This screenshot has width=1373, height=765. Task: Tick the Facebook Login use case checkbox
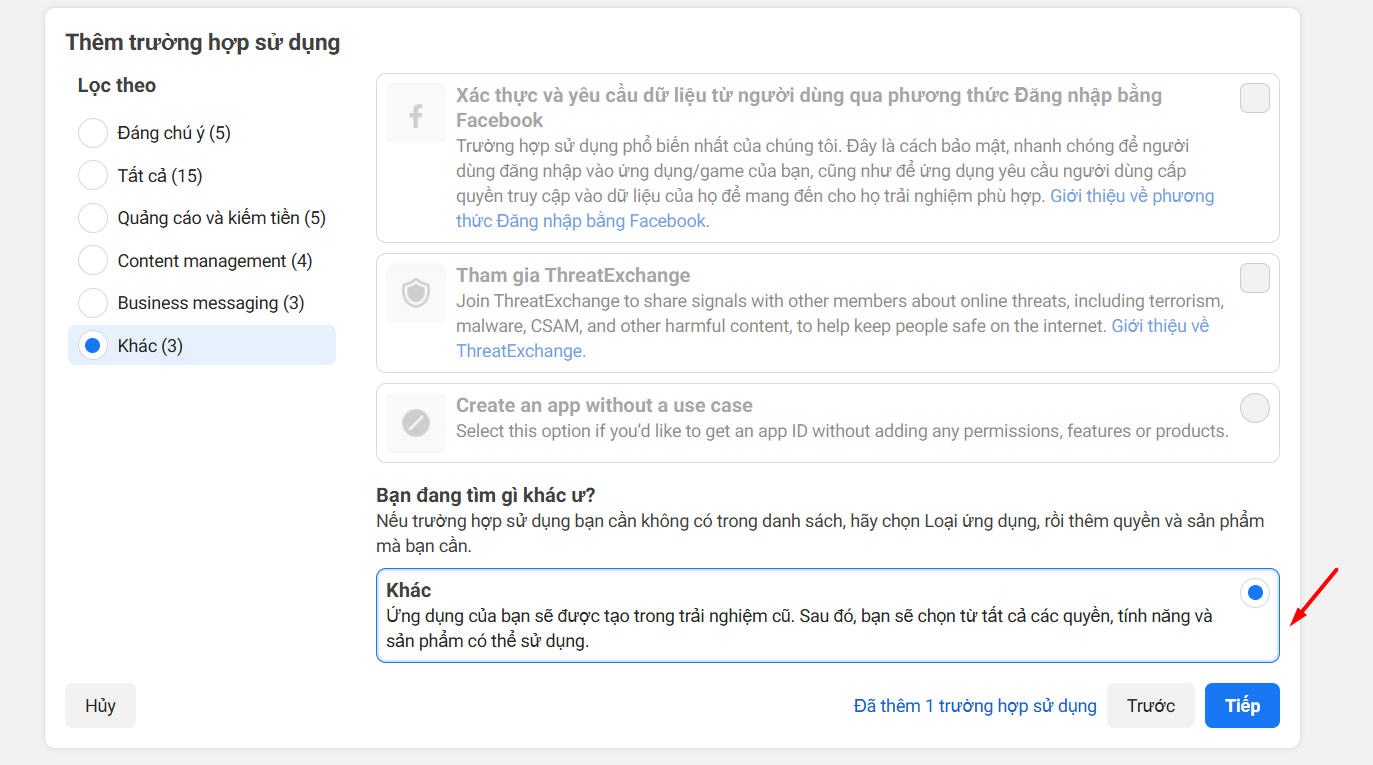coord(1255,98)
